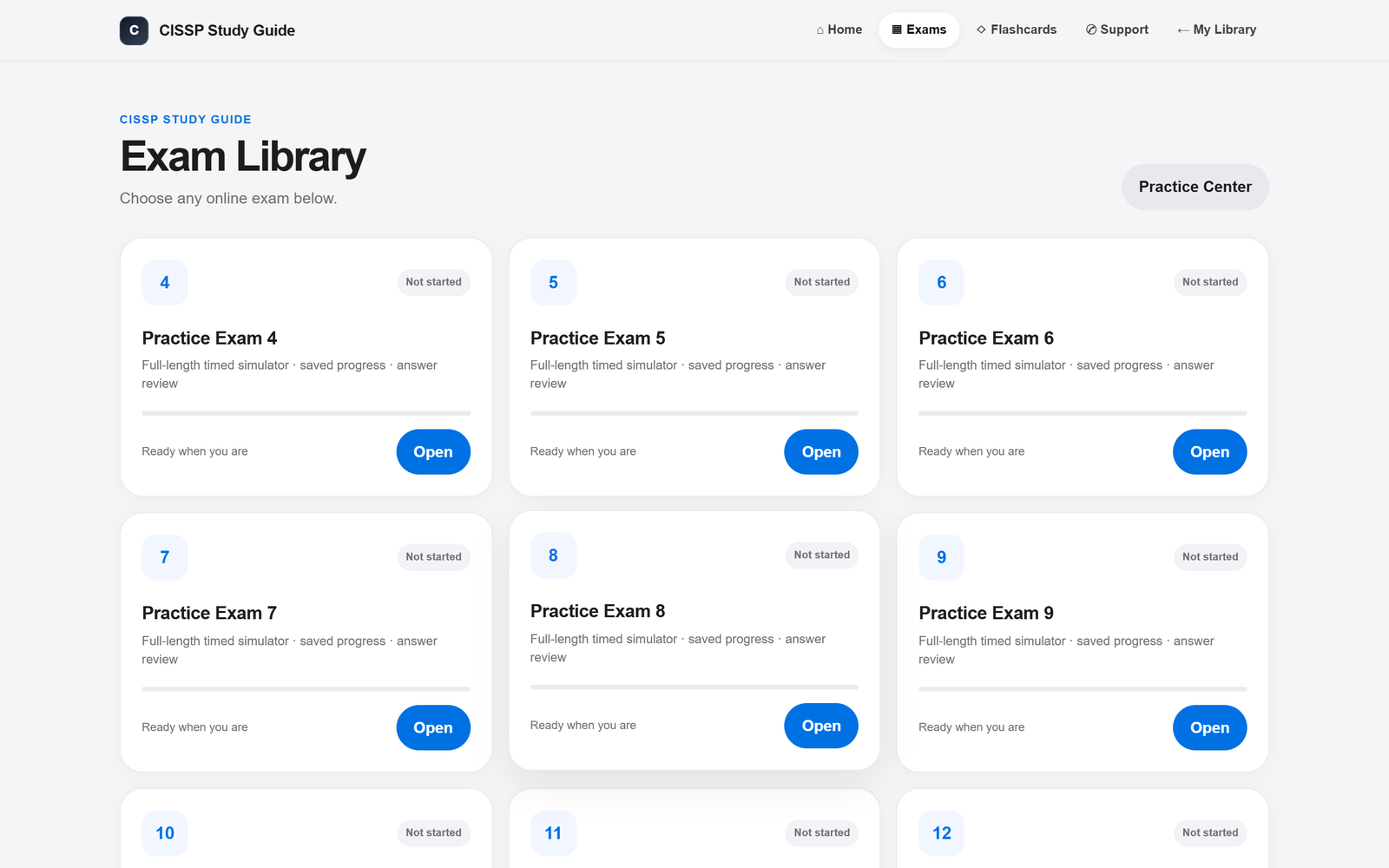Click the CISSP Study Guide site title
Screen dimensions: 1389x868
coord(227,30)
